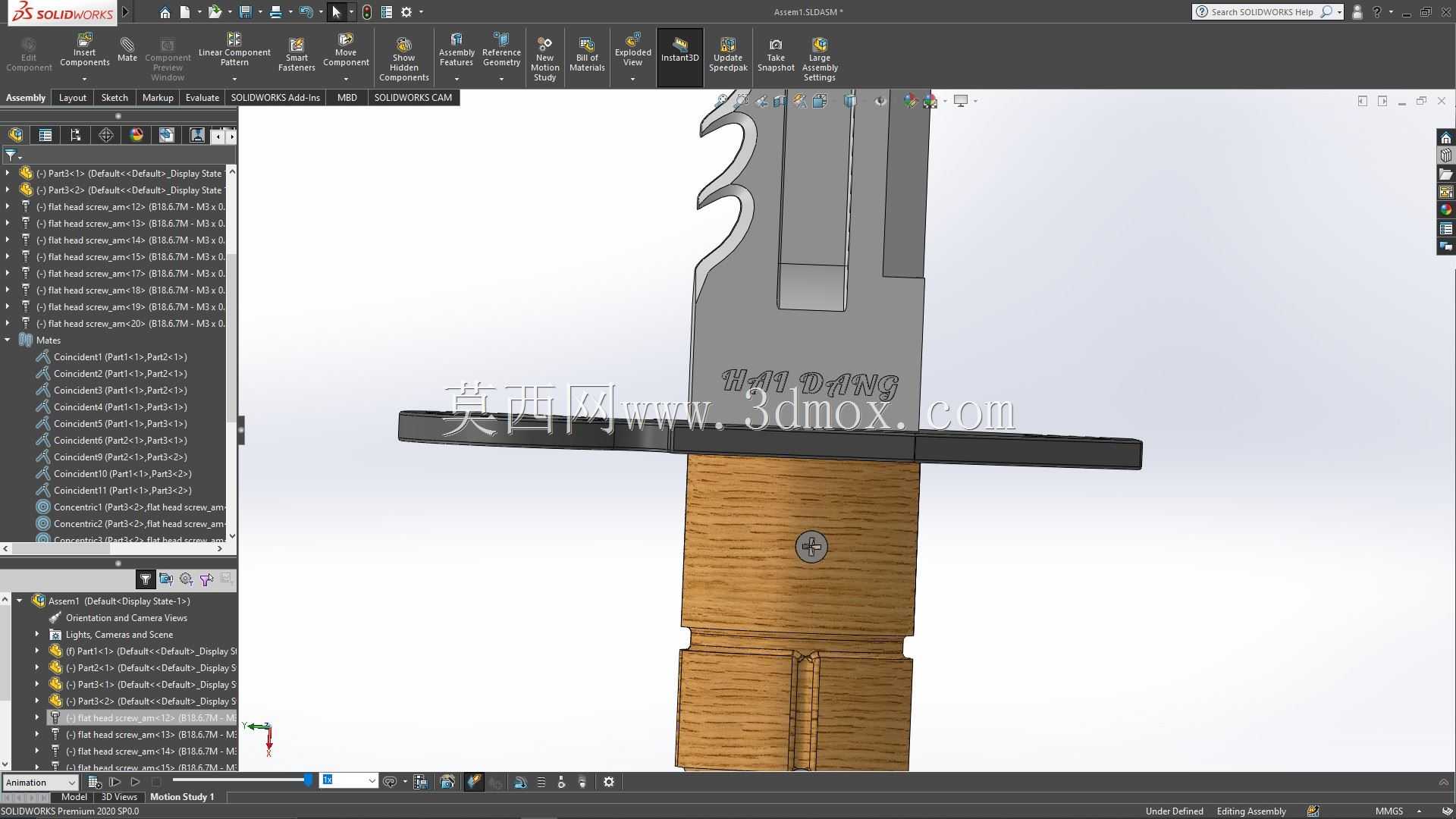
Task: Create a New Motion Study
Action: 544,59
